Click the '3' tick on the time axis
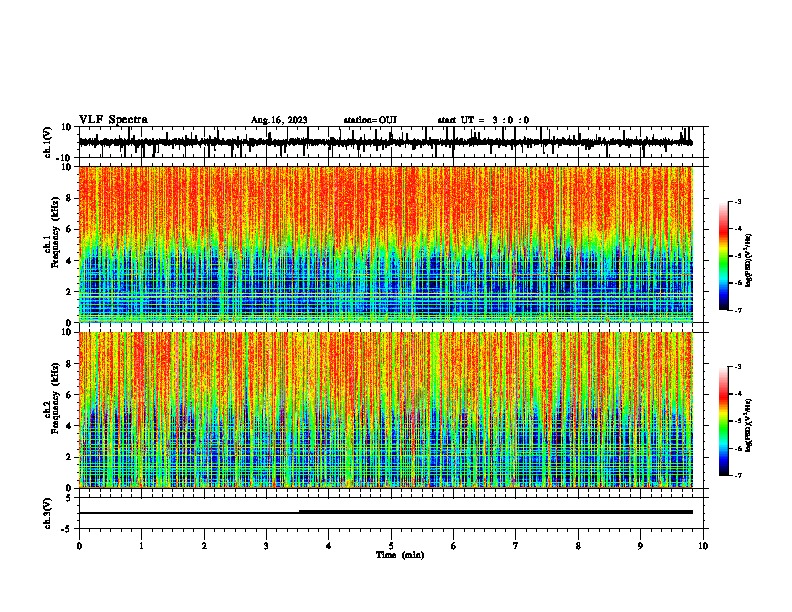 [x=266, y=546]
